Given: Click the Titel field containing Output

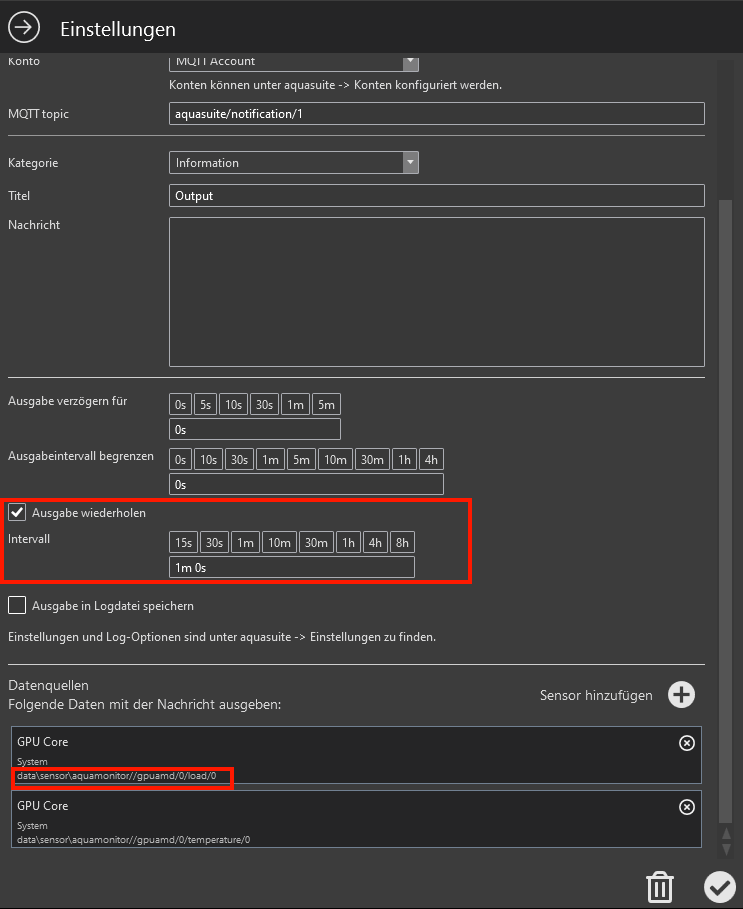Looking at the screenshot, I should click(436, 196).
